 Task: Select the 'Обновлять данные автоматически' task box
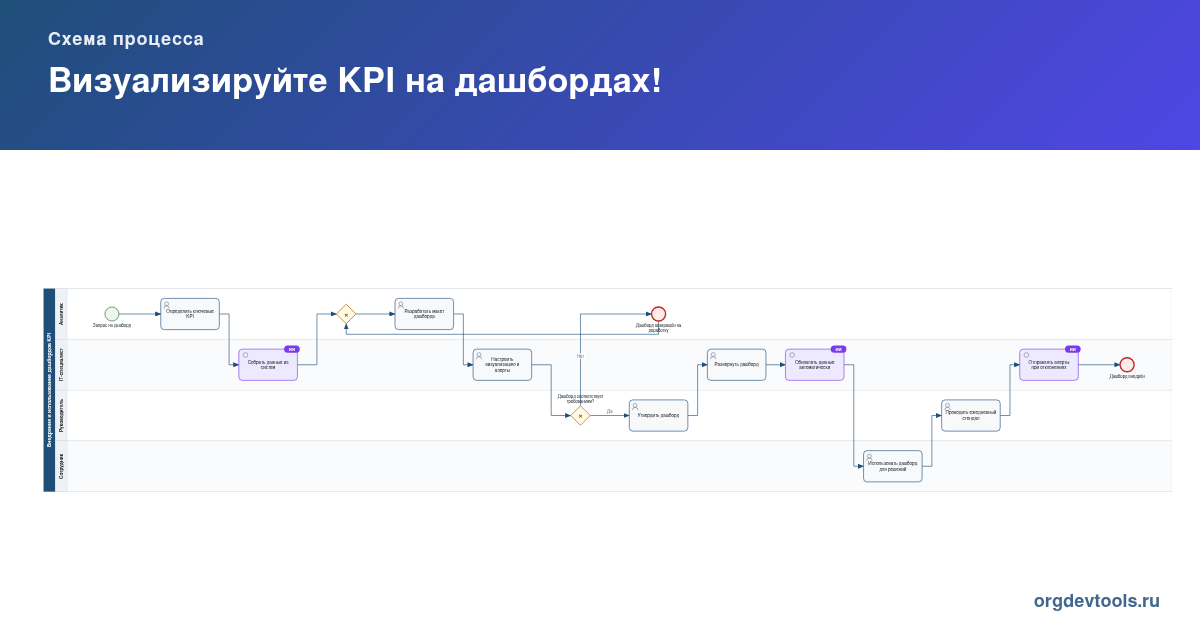click(815, 365)
